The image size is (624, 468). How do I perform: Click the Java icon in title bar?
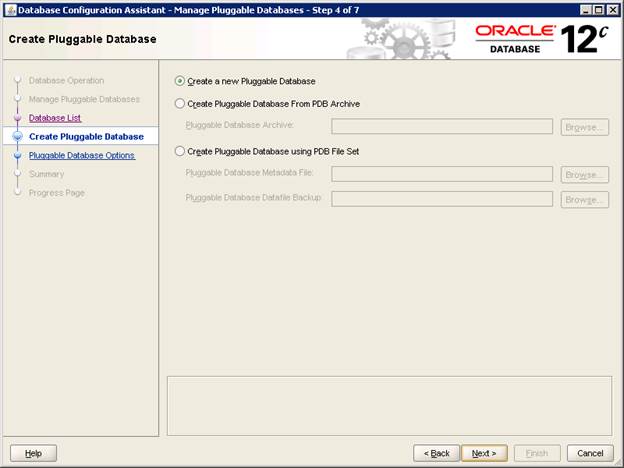click(10, 9)
